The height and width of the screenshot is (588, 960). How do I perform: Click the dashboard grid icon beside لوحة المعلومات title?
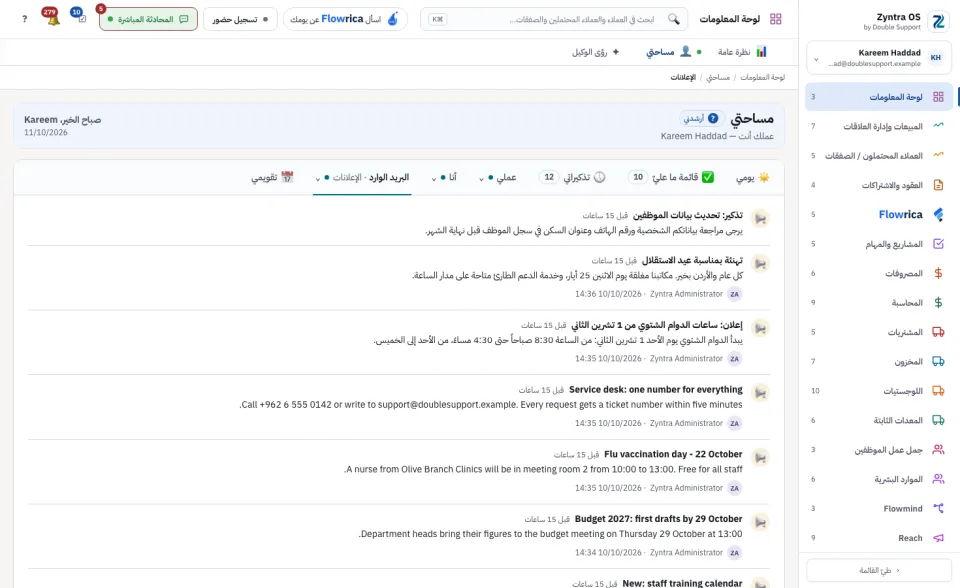click(776, 19)
